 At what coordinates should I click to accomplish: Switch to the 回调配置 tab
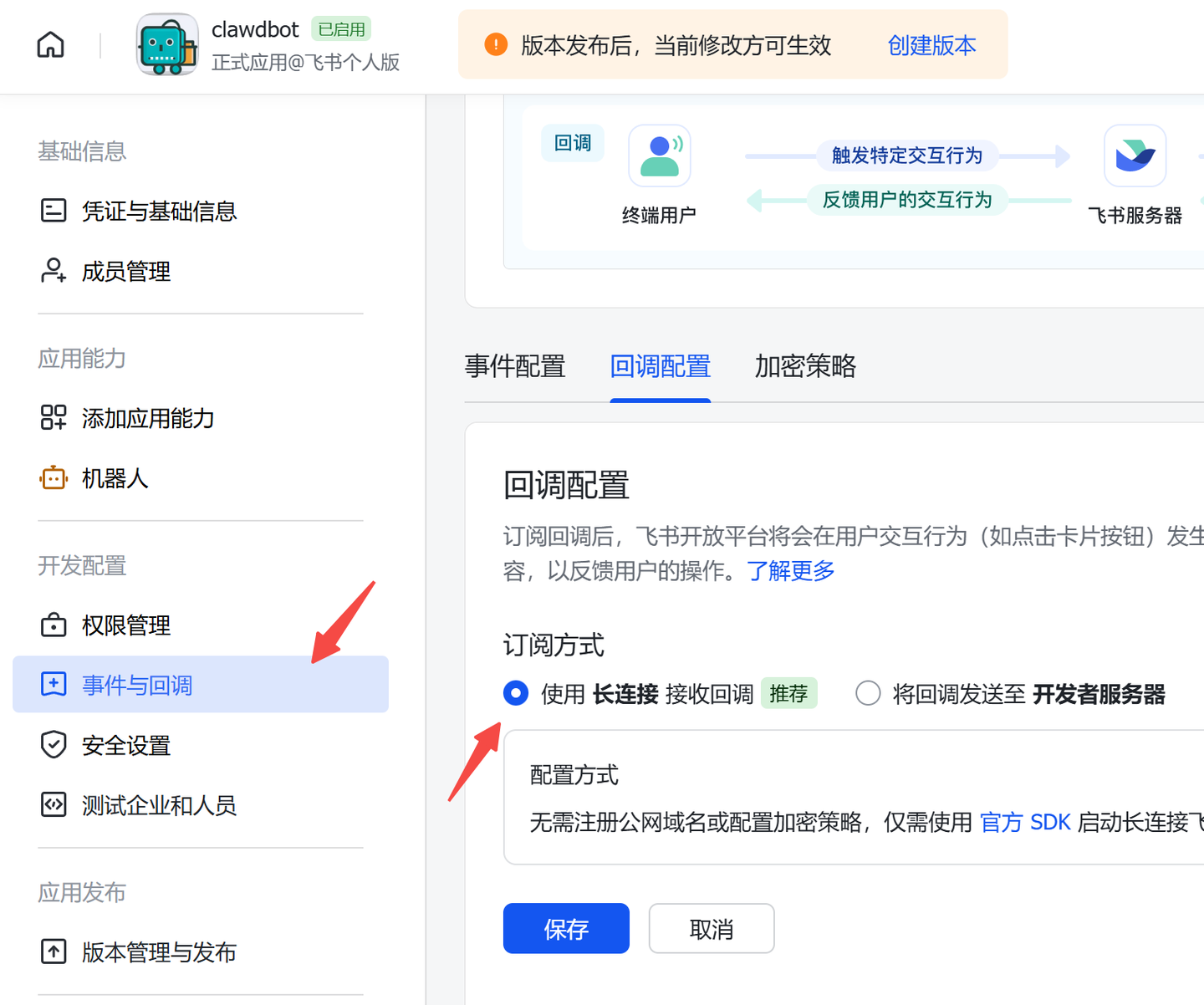tap(660, 366)
